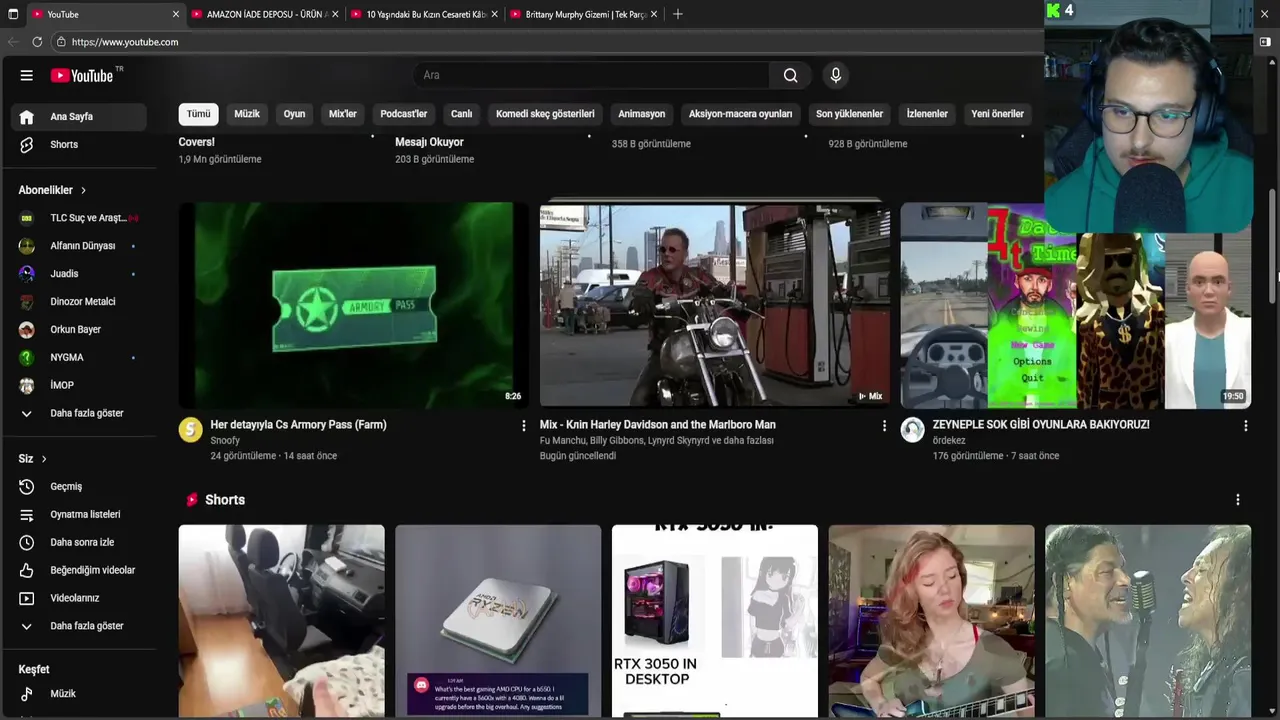This screenshot has width=1280, height=720.
Task: Open Videolarınız in sidebar
Action: tap(79, 598)
